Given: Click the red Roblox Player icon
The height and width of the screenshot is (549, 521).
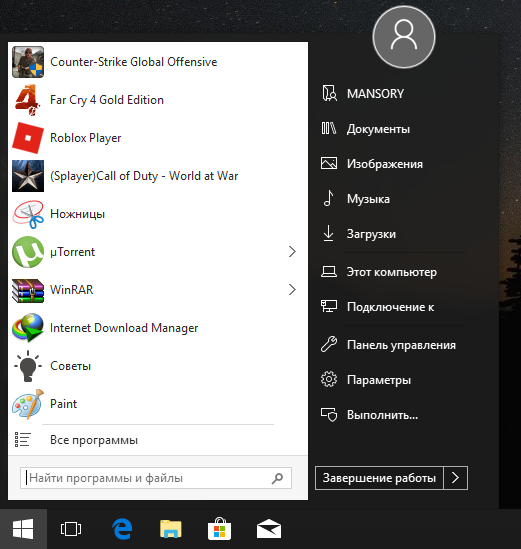Looking at the screenshot, I should (28, 138).
